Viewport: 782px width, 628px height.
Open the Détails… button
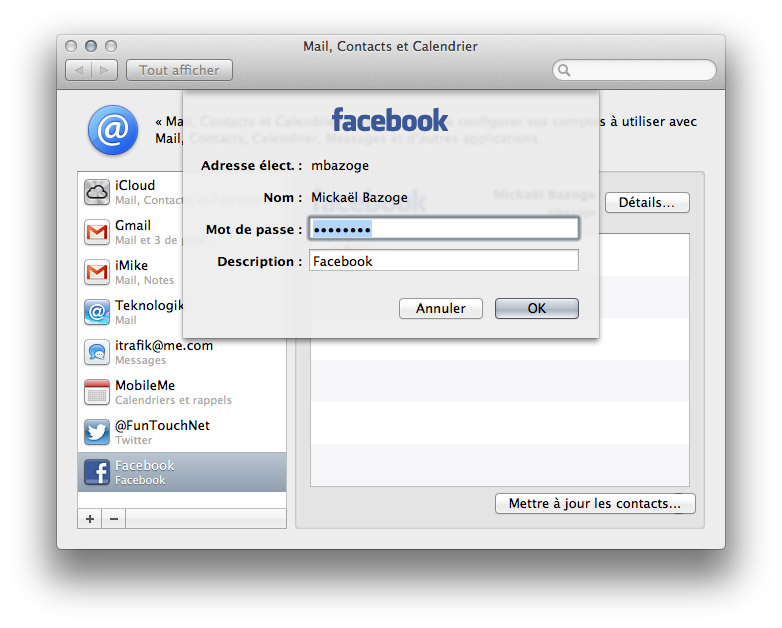coord(647,203)
